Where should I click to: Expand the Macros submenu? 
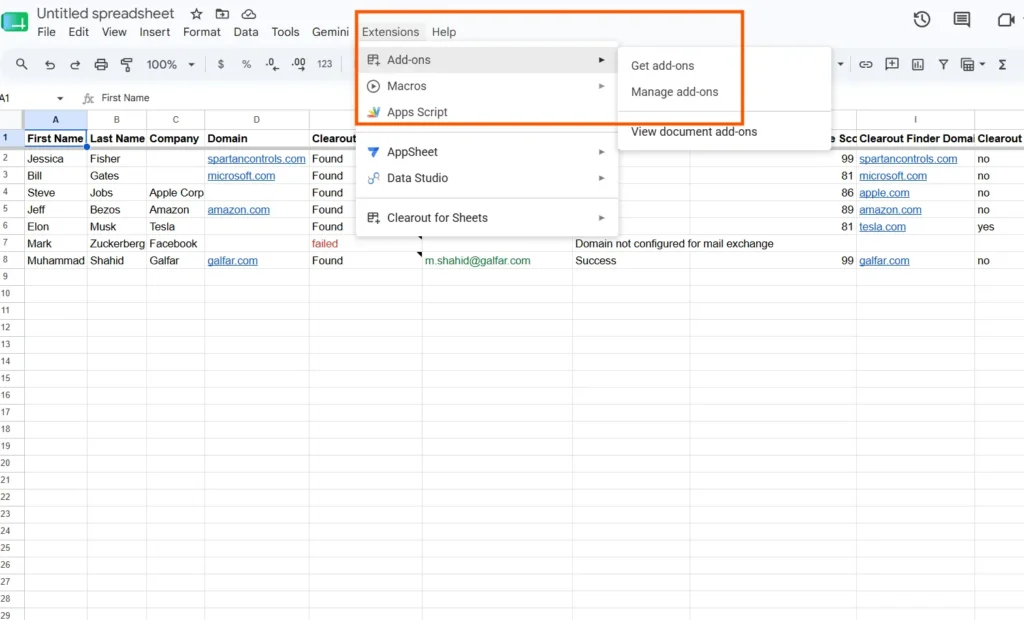click(487, 86)
